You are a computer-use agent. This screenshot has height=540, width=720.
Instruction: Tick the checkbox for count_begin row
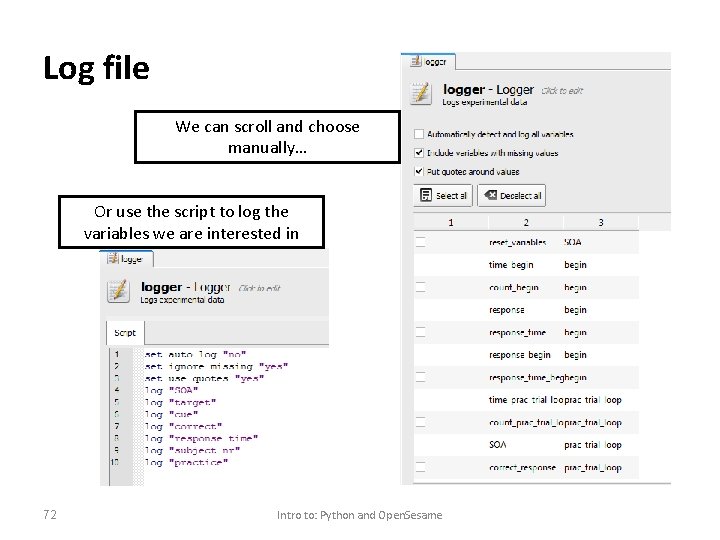click(420, 287)
